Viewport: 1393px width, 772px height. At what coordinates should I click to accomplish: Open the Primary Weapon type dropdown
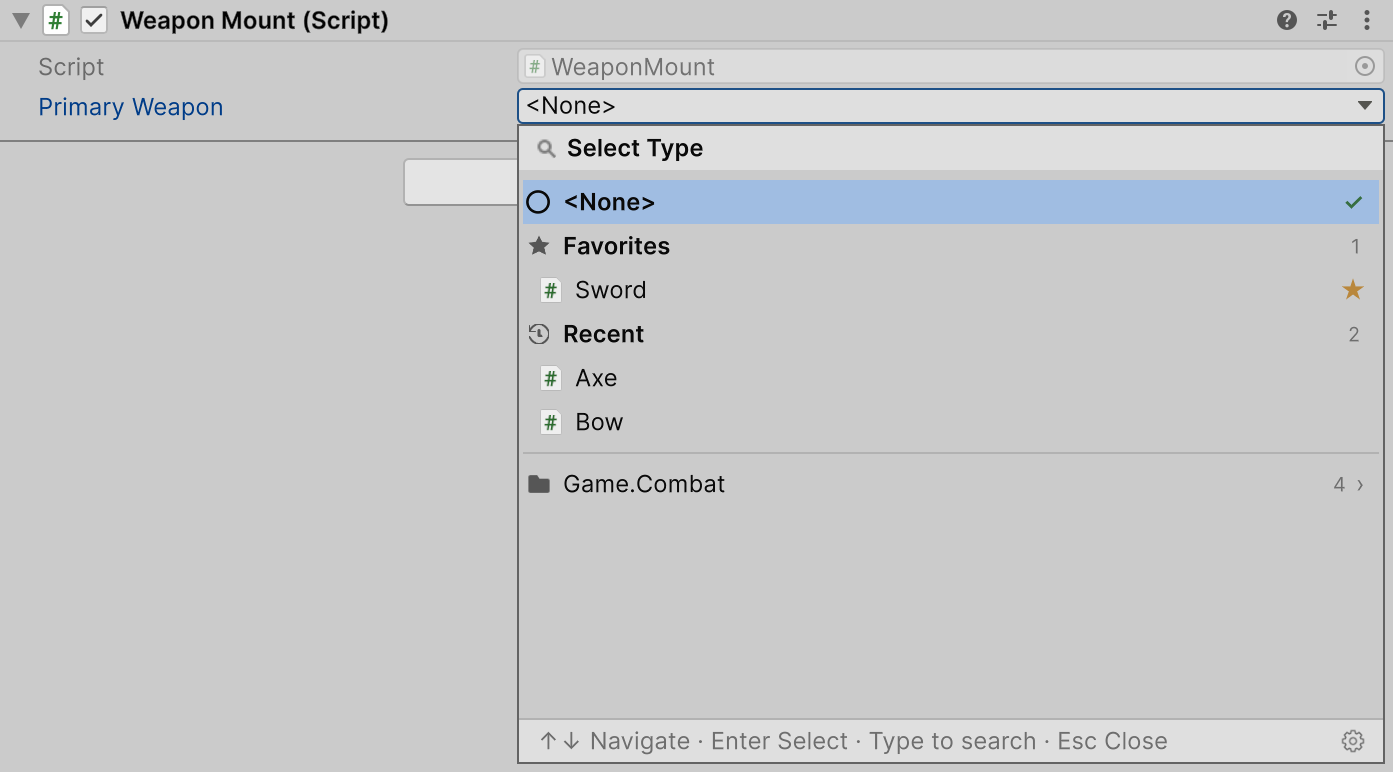click(951, 106)
